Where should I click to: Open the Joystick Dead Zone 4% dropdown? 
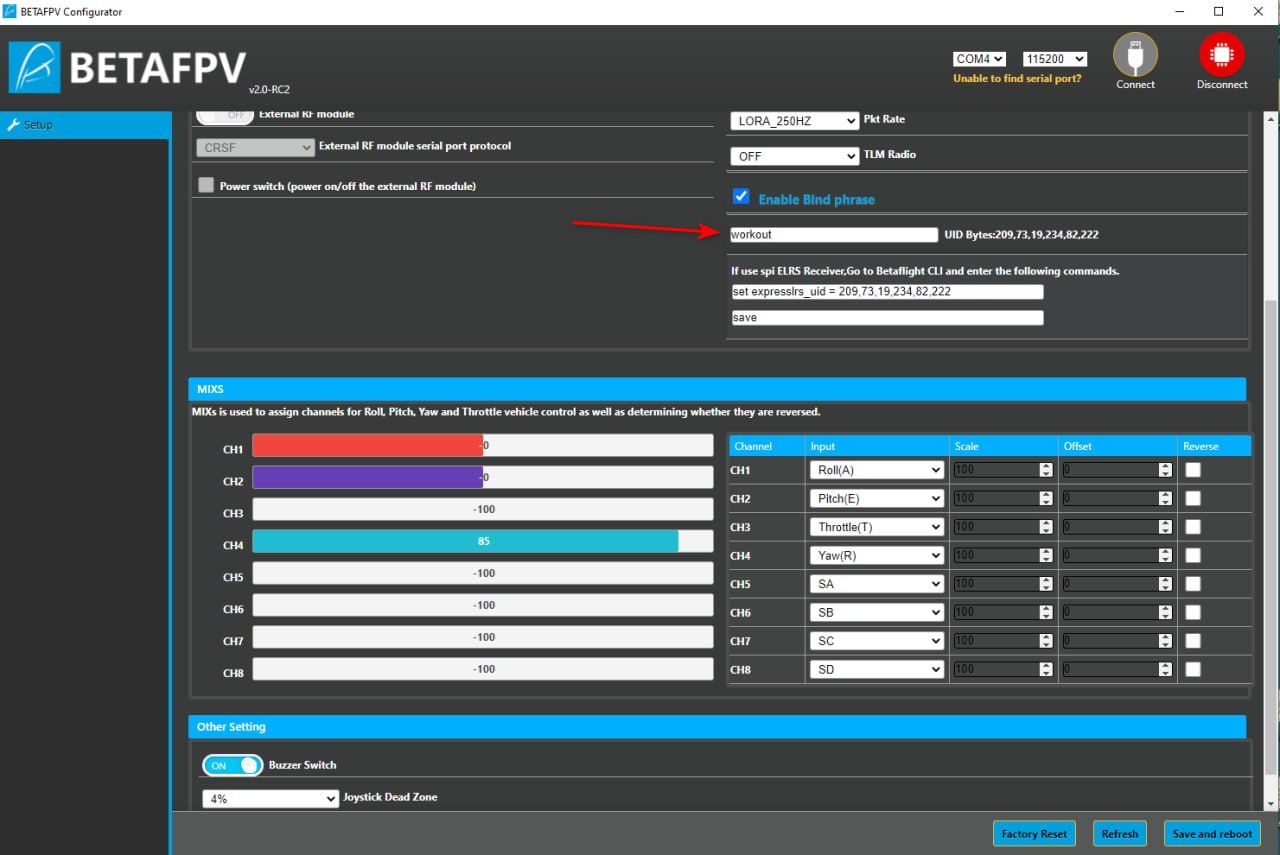(x=270, y=799)
